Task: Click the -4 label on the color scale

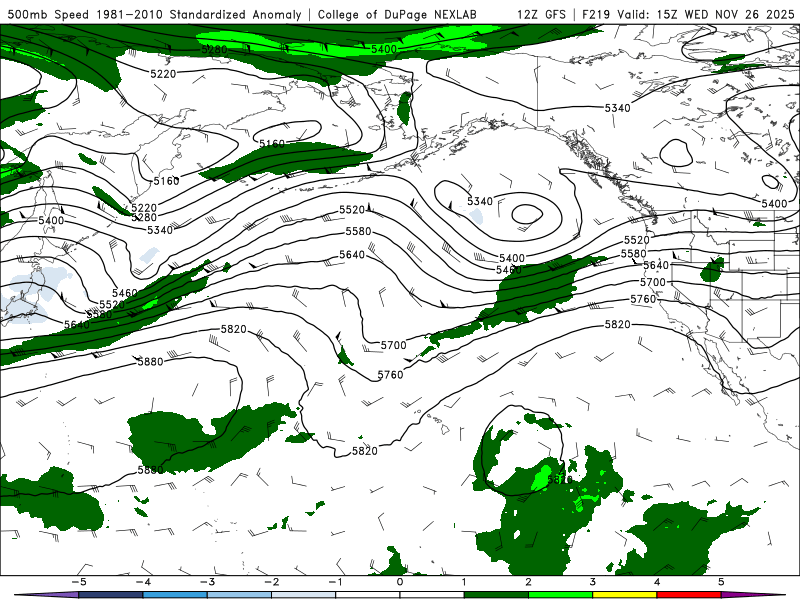Action: pyautogui.click(x=143, y=582)
